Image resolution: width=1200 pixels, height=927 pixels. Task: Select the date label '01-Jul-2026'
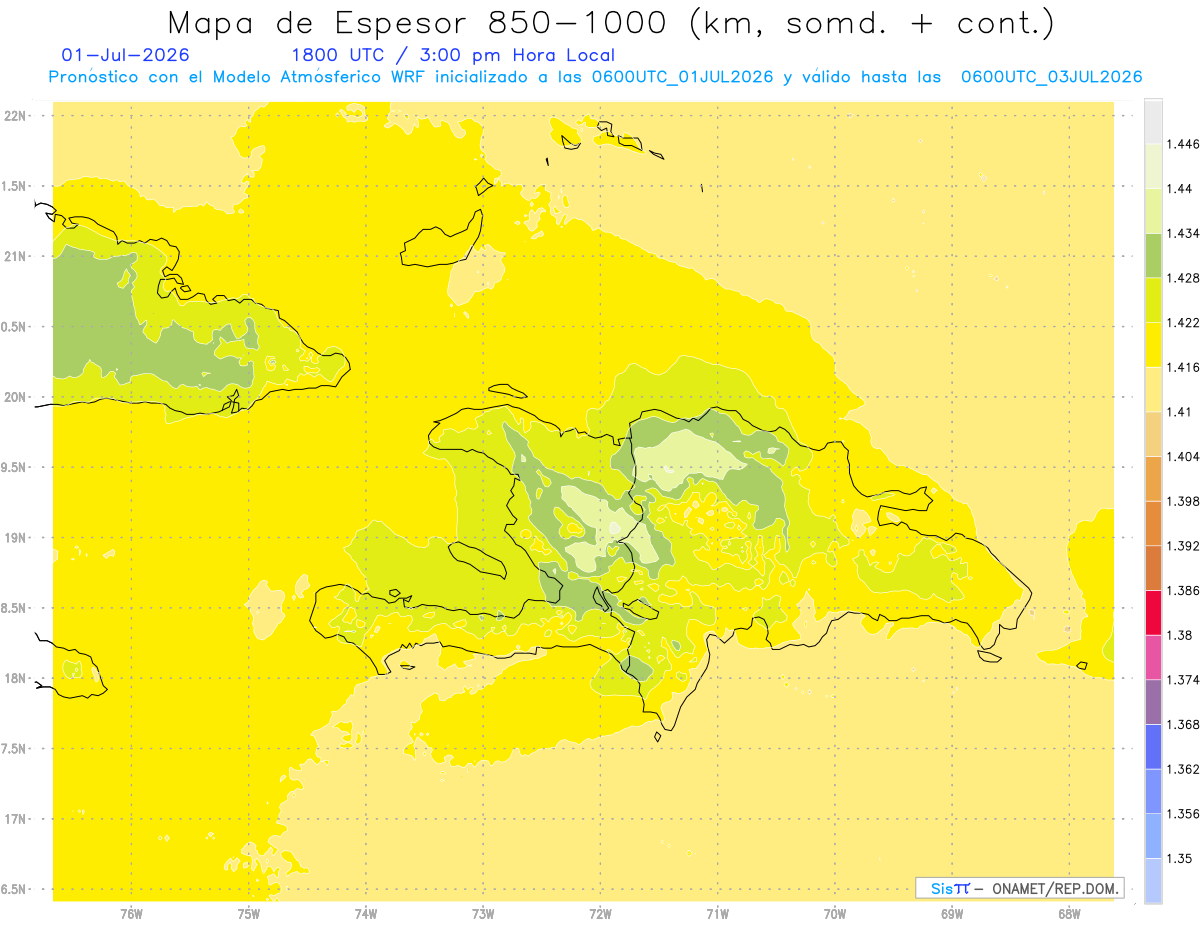point(125,55)
